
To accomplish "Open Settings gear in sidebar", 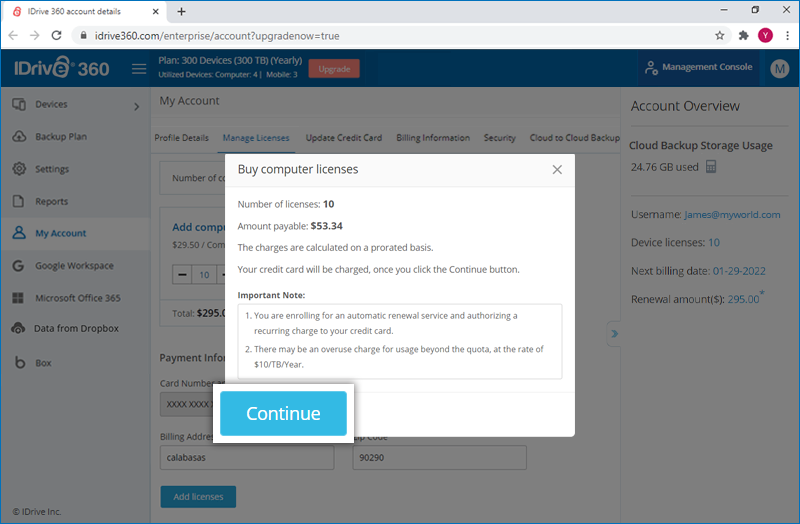I will click(19, 169).
